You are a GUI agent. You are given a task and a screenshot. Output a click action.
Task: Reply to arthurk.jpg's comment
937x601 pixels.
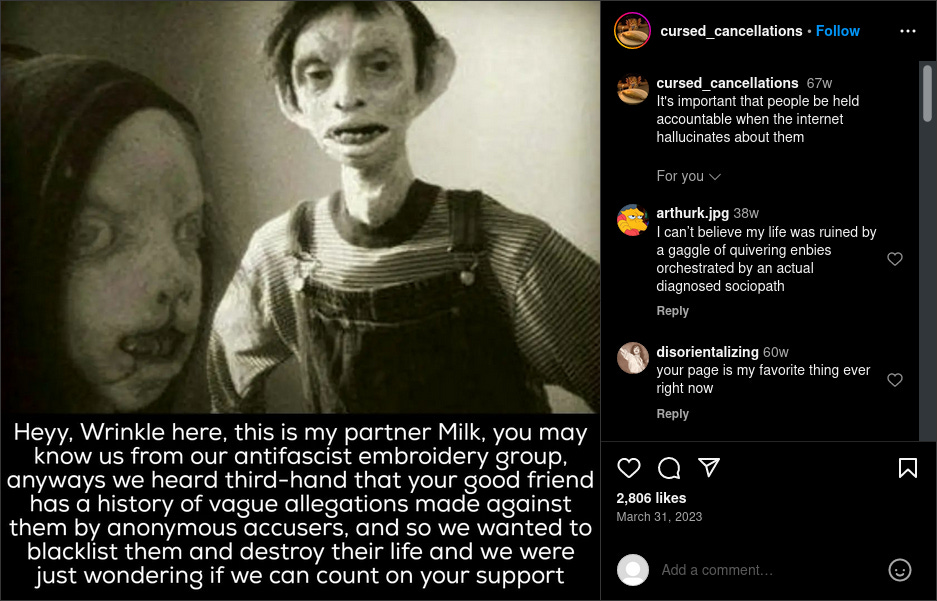coord(672,311)
